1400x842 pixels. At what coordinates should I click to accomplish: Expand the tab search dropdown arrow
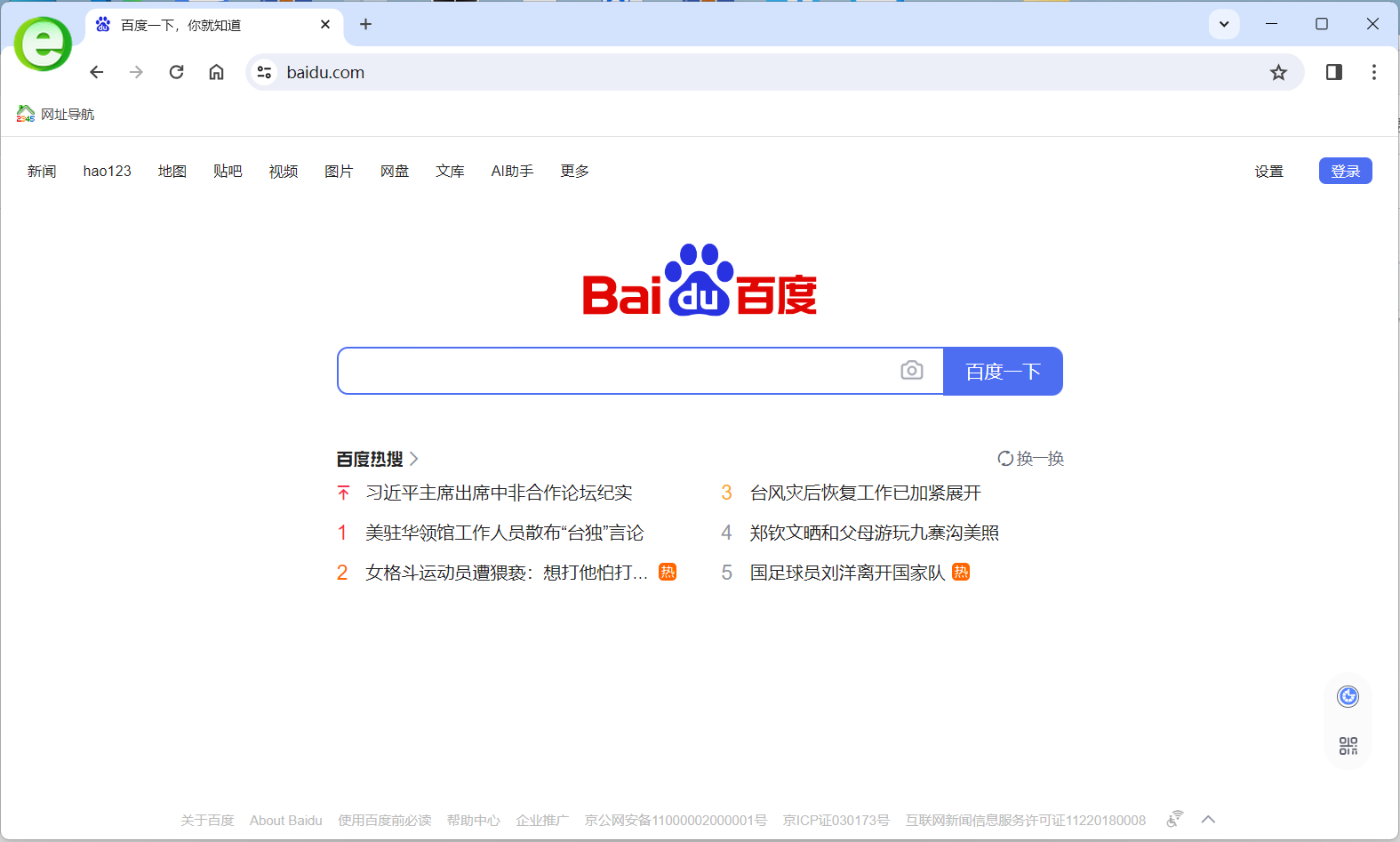pos(1224,24)
